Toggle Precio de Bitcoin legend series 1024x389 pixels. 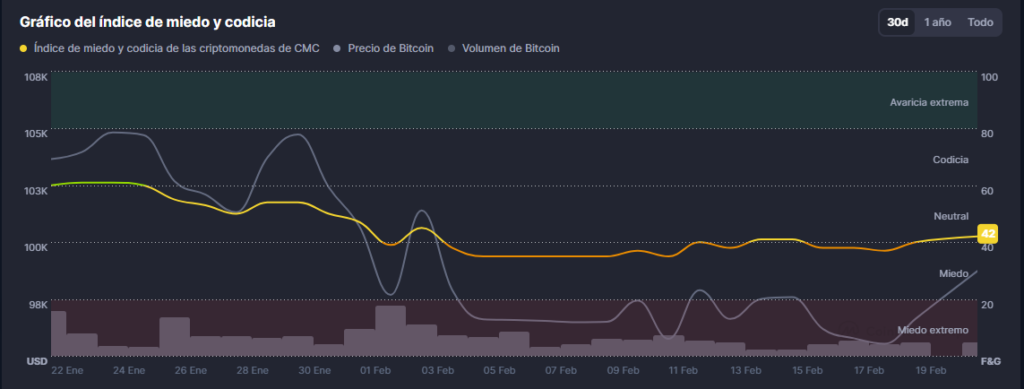(383, 48)
